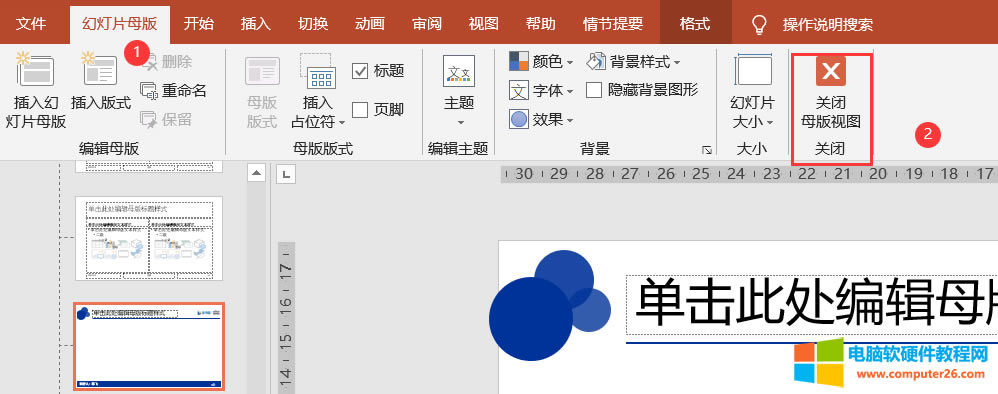Viewport: 998px width, 394px height.
Task: Open the Background Styles (背景样式) dropdown
Action: point(633,62)
